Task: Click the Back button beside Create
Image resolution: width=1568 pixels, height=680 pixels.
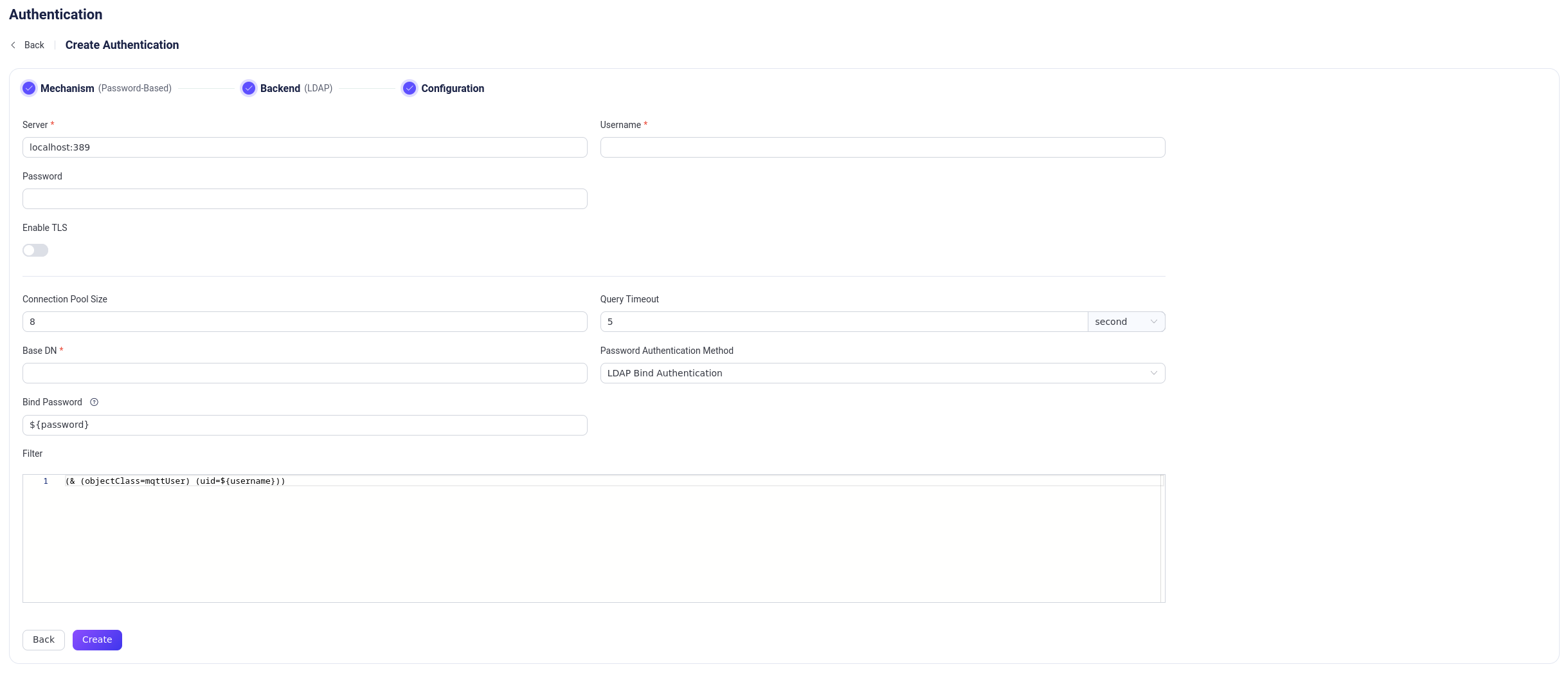Action: pos(44,639)
